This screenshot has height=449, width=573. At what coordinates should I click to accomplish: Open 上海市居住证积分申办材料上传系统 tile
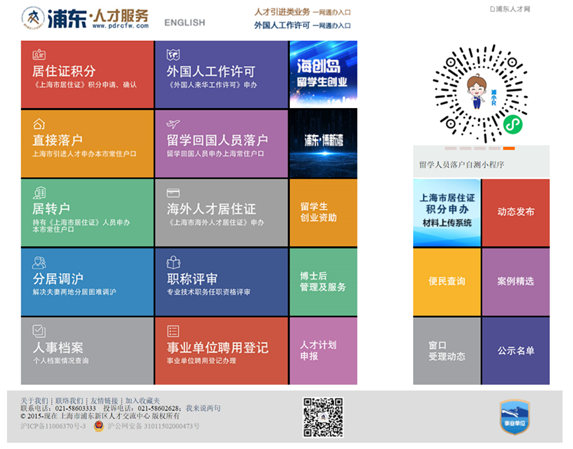447,213
